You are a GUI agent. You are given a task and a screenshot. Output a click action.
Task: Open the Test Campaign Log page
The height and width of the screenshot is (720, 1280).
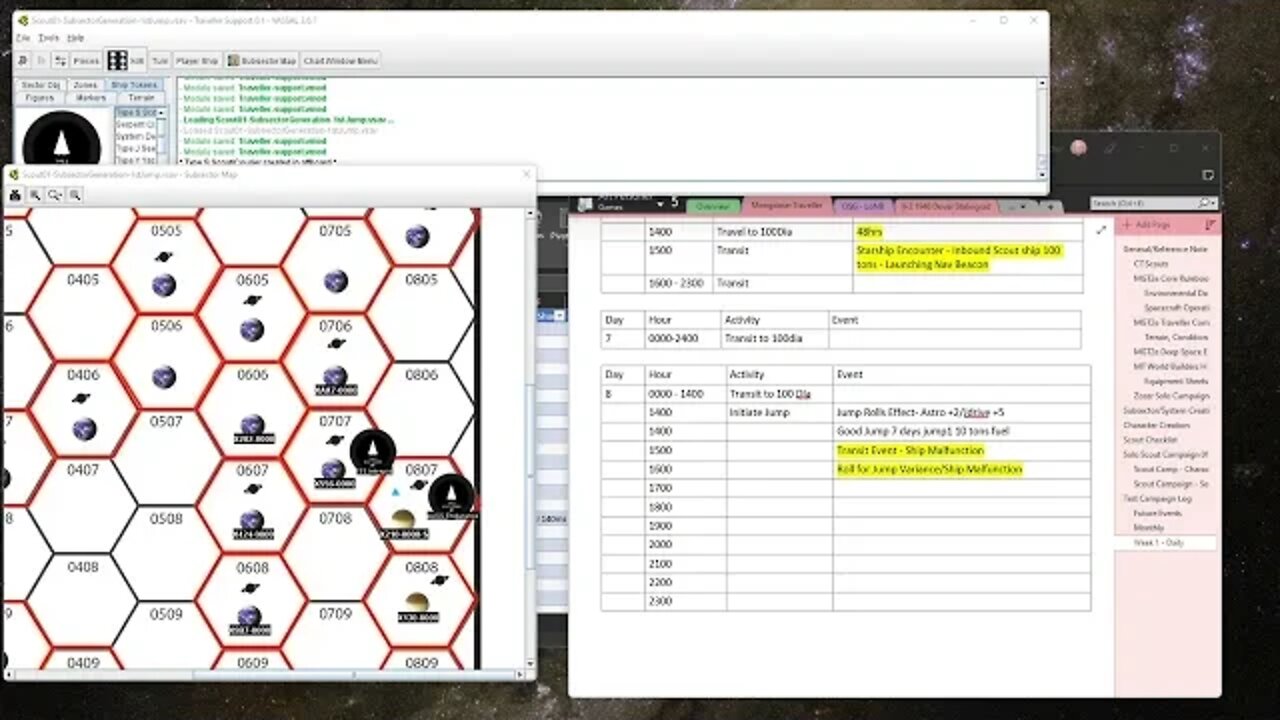pyautogui.click(x=1157, y=498)
